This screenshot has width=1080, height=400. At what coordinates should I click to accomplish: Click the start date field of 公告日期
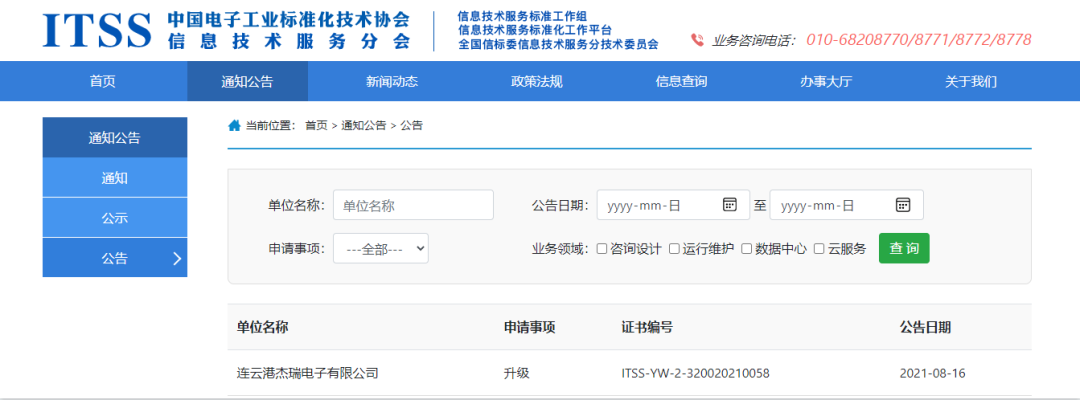point(655,205)
